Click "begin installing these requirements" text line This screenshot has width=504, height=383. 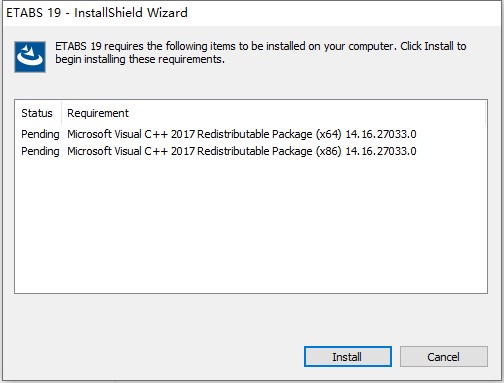pos(140,59)
